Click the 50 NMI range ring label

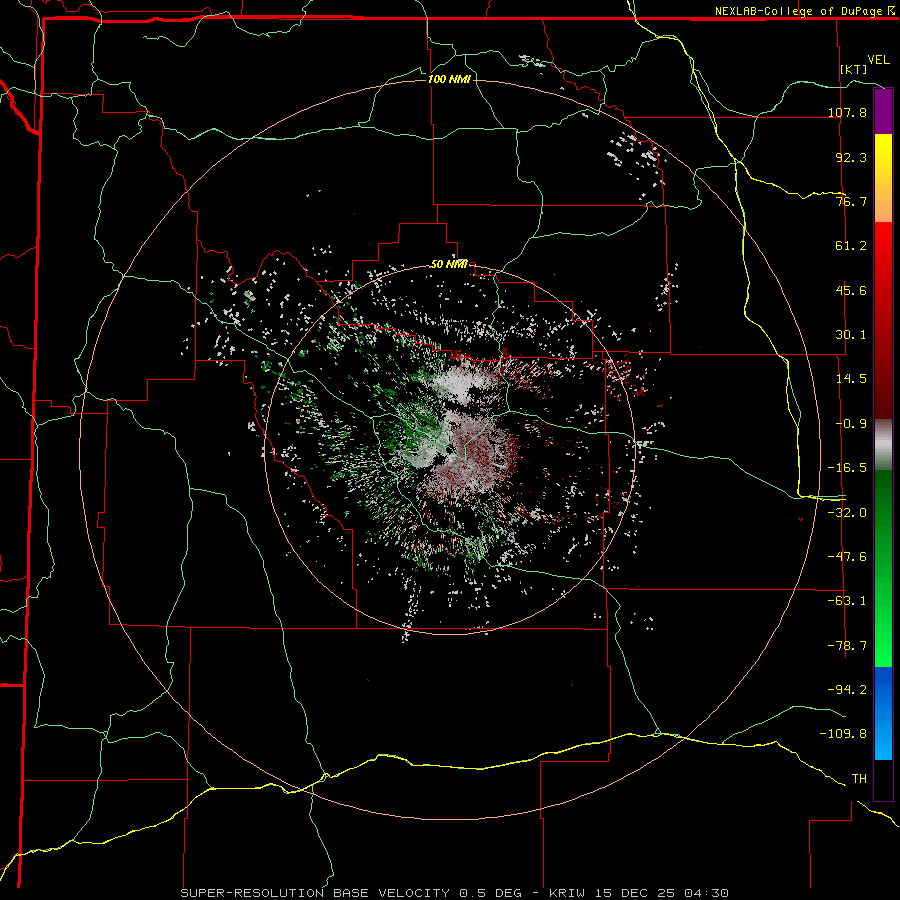[449, 264]
